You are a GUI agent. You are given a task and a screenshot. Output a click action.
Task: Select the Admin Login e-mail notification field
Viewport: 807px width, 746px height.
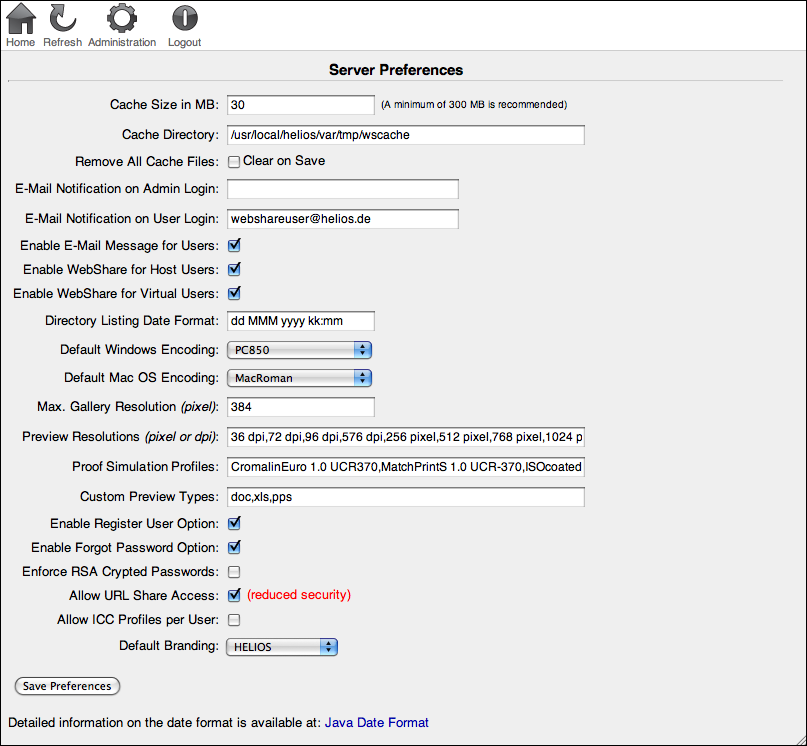pos(343,189)
